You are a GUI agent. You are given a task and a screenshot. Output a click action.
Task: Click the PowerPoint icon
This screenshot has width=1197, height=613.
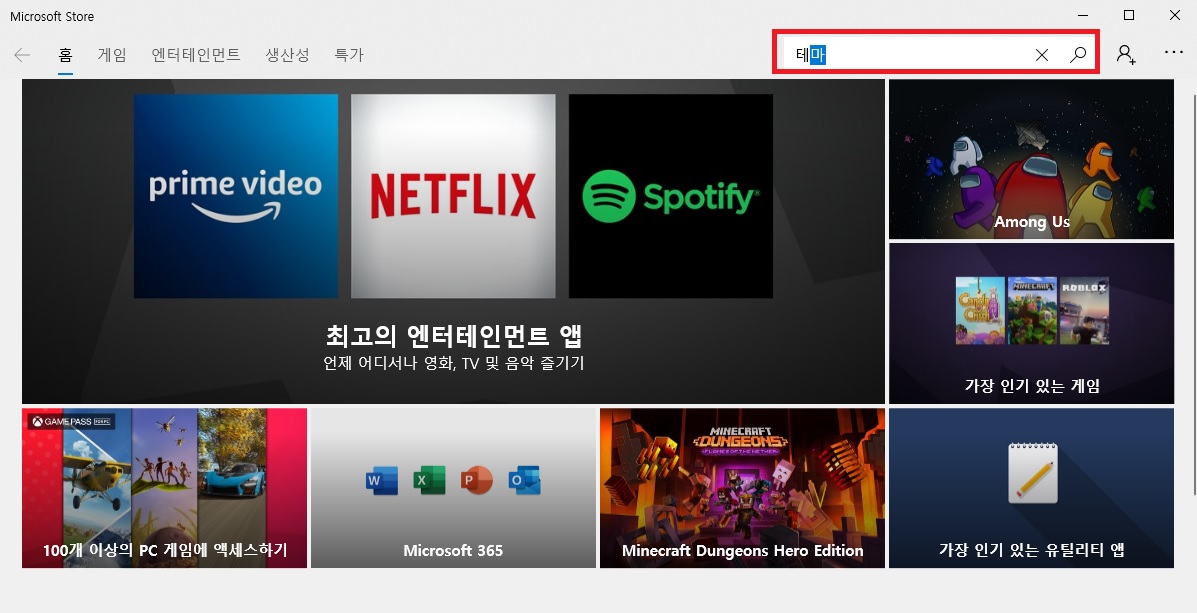point(476,481)
